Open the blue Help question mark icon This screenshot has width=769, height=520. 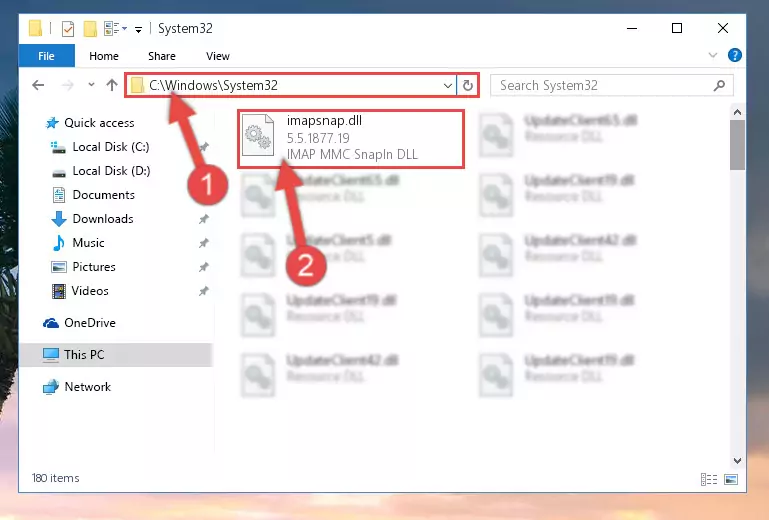pos(735,55)
